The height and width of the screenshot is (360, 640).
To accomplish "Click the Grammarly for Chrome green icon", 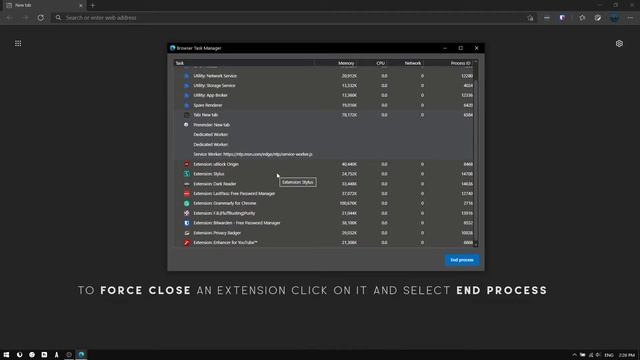I will (187, 203).
